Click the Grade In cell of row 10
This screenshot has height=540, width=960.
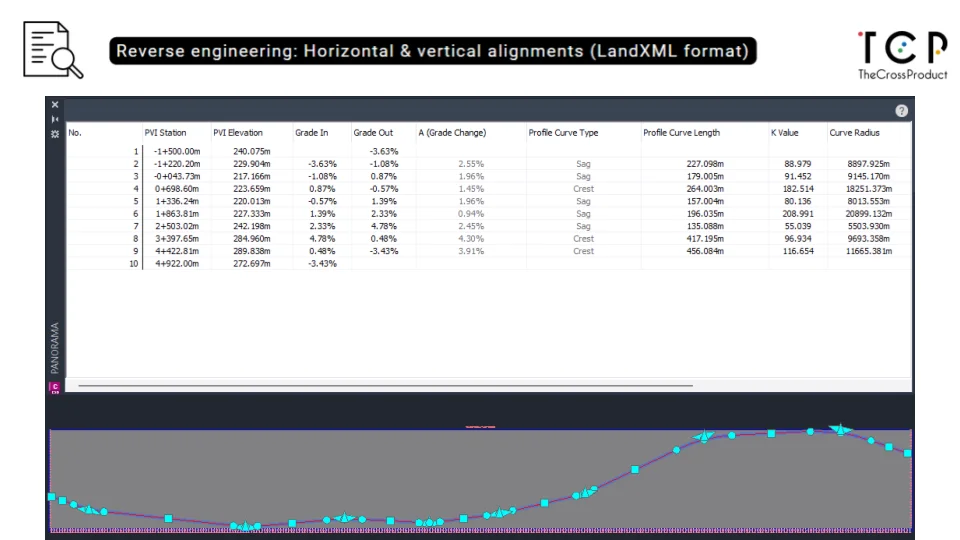tap(321, 264)
